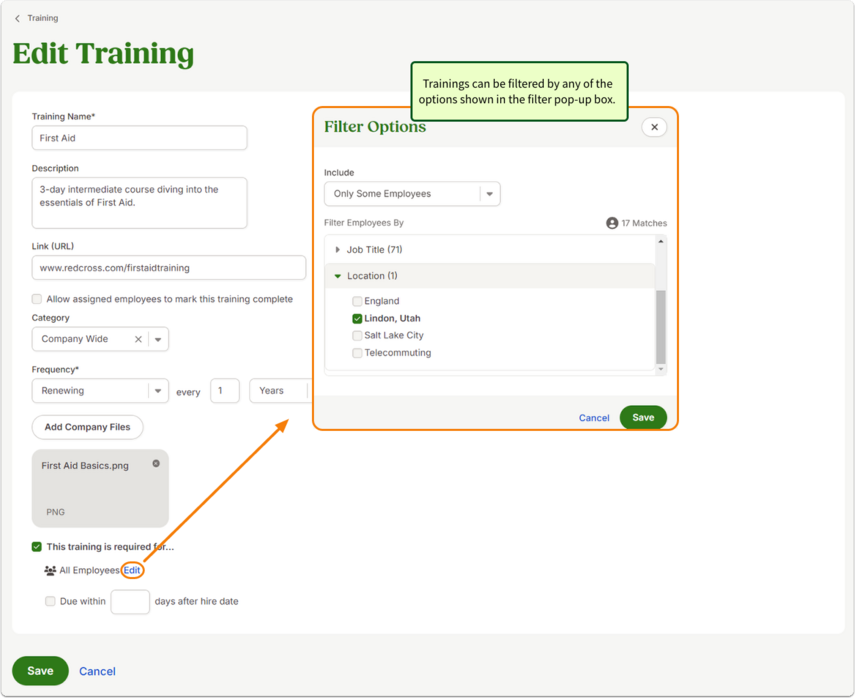Screen dimensions: 855x698
Task: Click the Link (URL) field
Action: 168,268
